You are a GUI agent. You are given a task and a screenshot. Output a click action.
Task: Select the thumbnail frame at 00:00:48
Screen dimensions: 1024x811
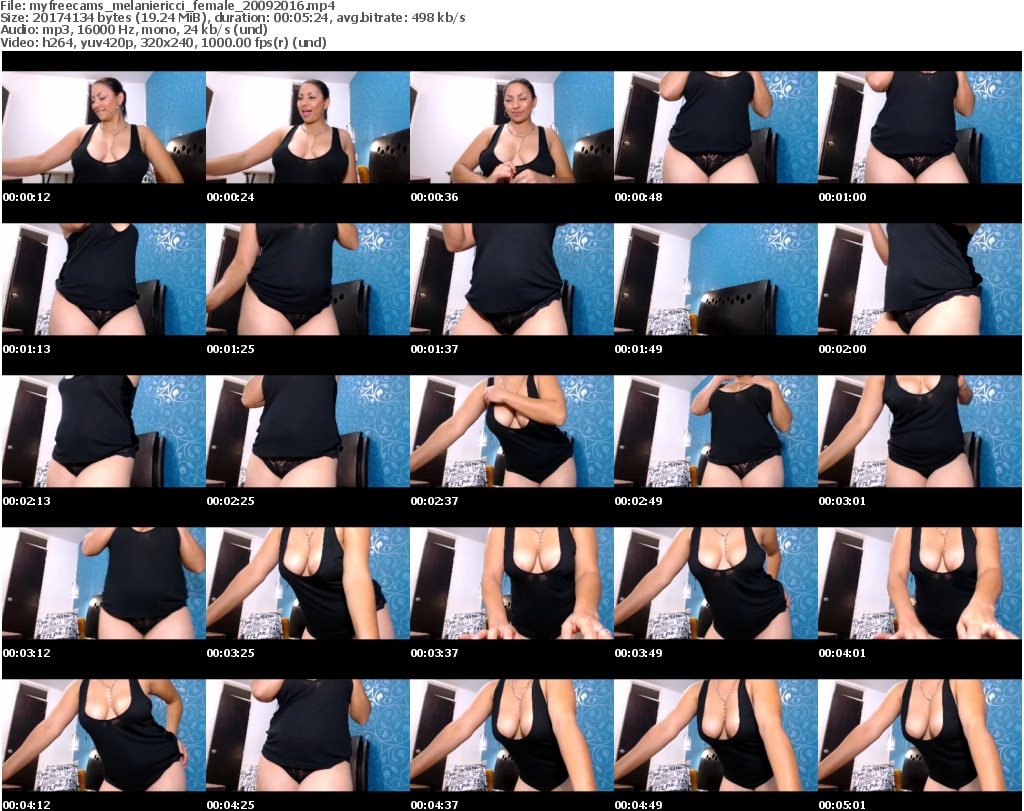(x=716, y=127)
